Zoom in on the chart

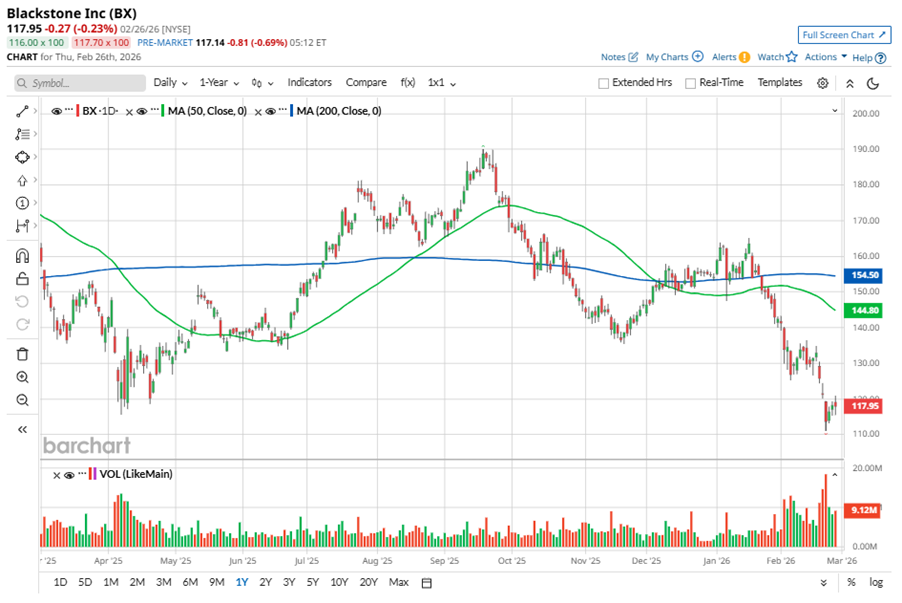22,377
